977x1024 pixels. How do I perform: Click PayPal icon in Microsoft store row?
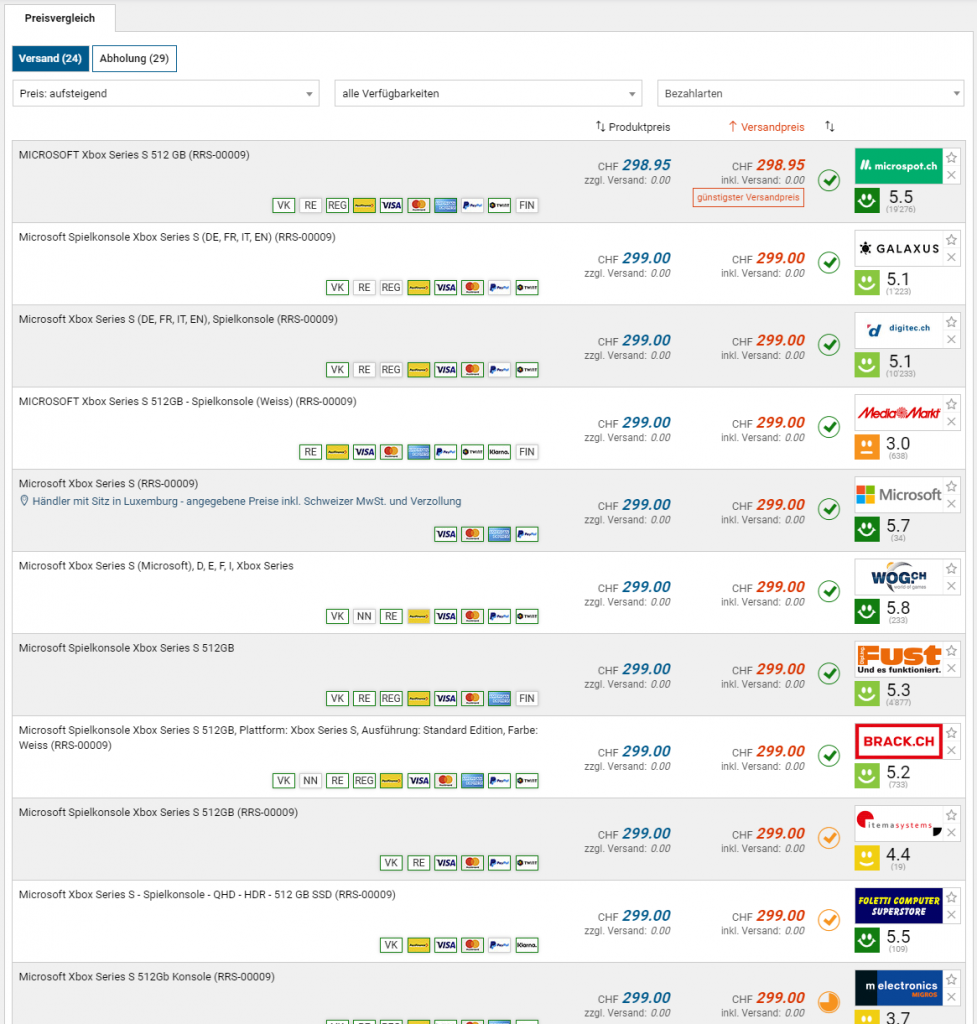(x=526, y=534)
